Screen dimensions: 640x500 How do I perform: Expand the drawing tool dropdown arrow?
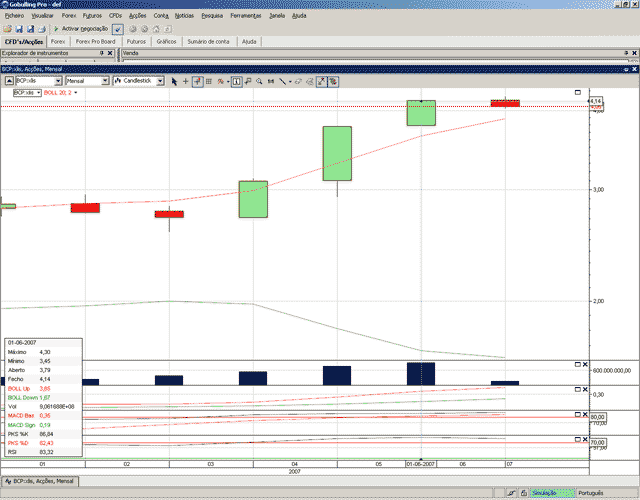290,82
